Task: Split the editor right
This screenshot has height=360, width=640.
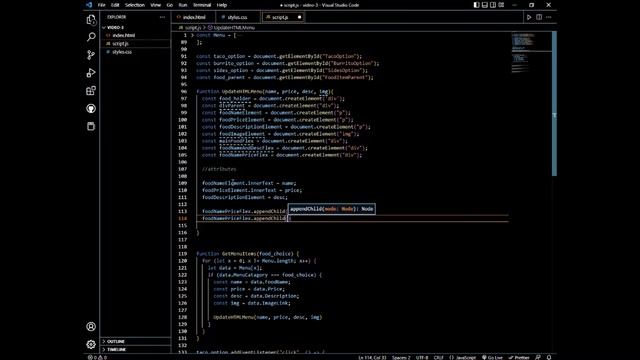Action: click(539, 17)
